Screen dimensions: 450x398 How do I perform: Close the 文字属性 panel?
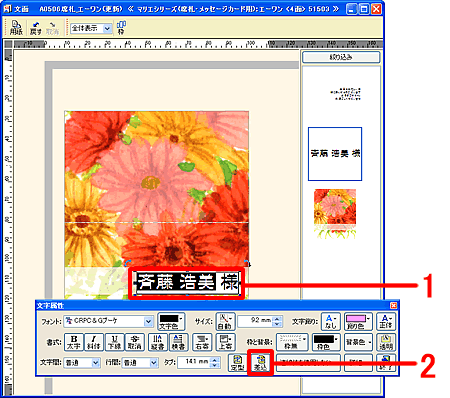394,305
